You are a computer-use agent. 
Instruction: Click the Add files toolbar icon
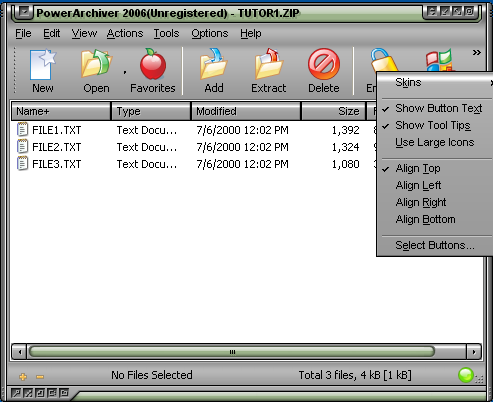click(x=214, y=64)
